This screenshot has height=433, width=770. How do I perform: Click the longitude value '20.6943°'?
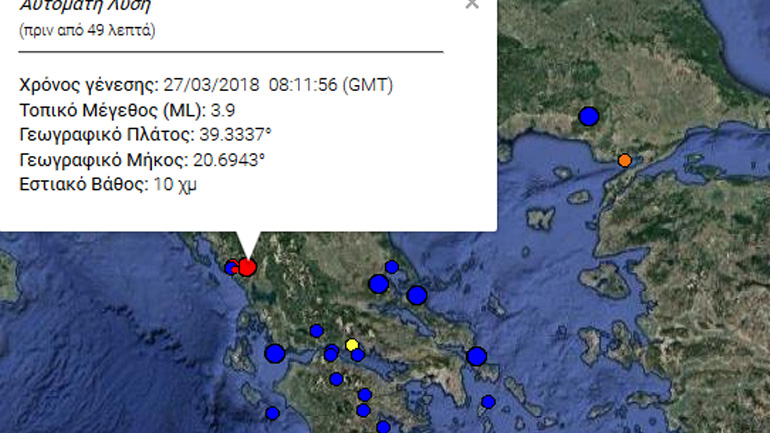click(x=229, y=160)
